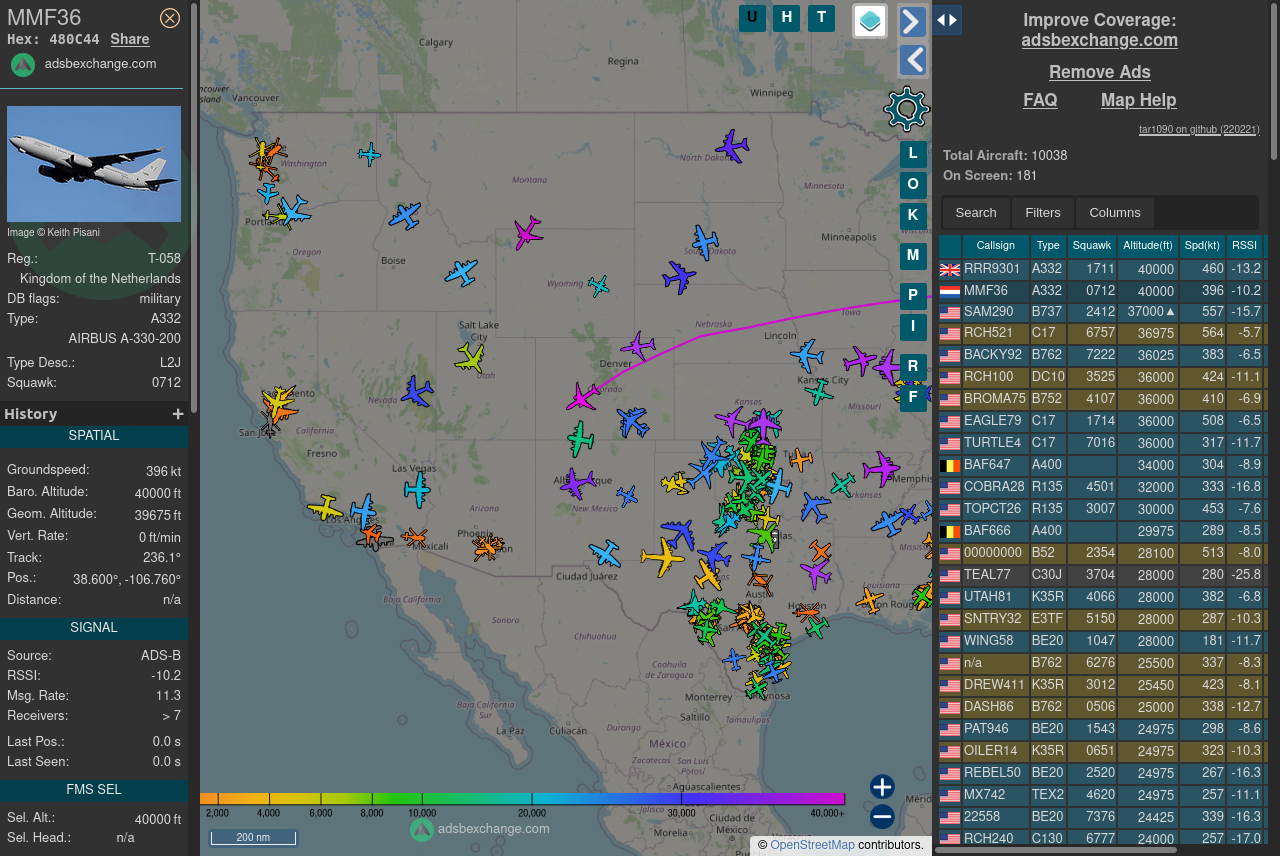Open the Filters tab
Image resolution: width=1280 pixels, height=856 pixels.
1043,212
